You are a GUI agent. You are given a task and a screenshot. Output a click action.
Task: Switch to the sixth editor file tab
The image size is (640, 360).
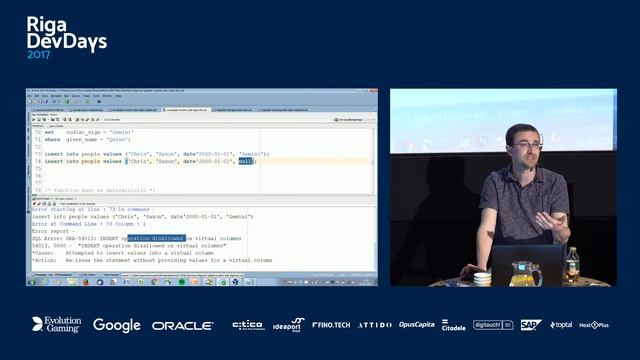point(284,110)
